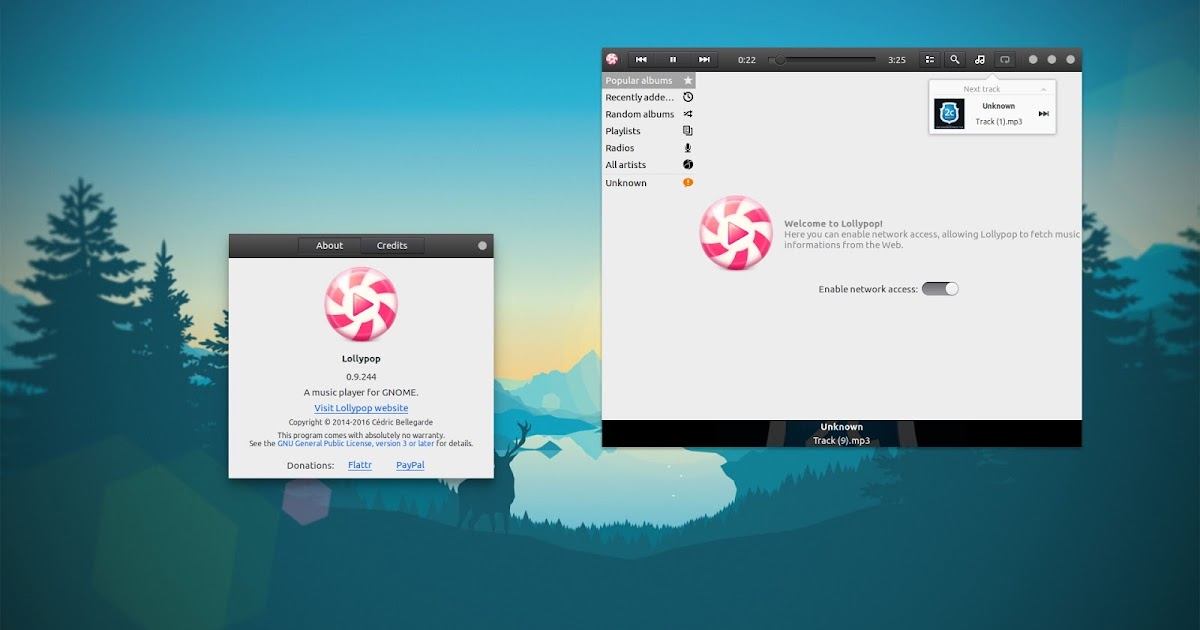
Task: Click the microphone icon beside Radios
Action: (688, 147)
